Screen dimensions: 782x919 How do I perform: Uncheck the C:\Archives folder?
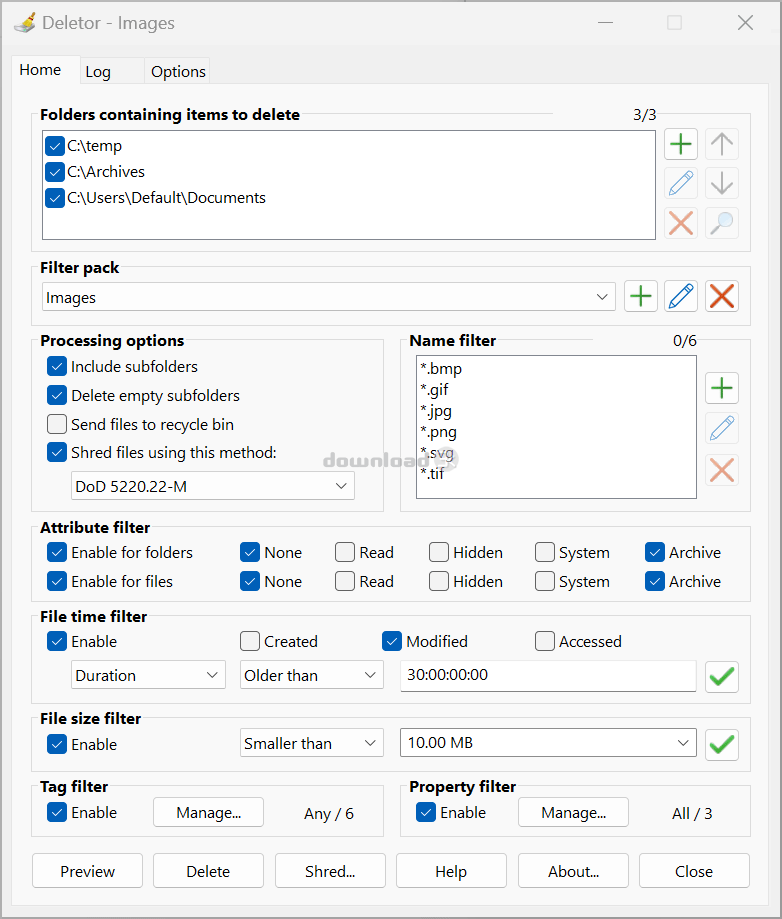pyautogui.click(x=55, y=172)
